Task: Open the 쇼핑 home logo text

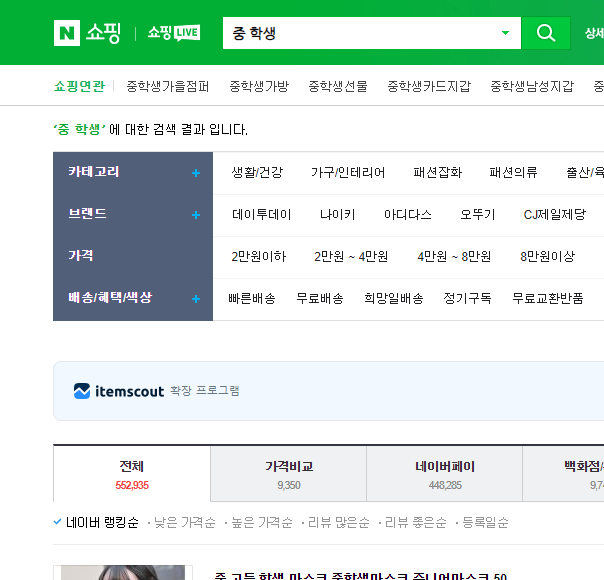Action: (103, 33)
